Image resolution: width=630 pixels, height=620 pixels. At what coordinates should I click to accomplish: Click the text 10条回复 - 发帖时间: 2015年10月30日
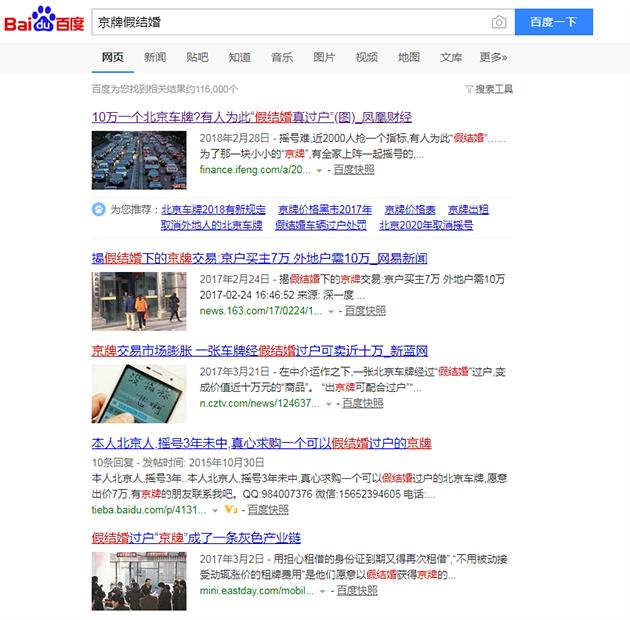(178, 462)
